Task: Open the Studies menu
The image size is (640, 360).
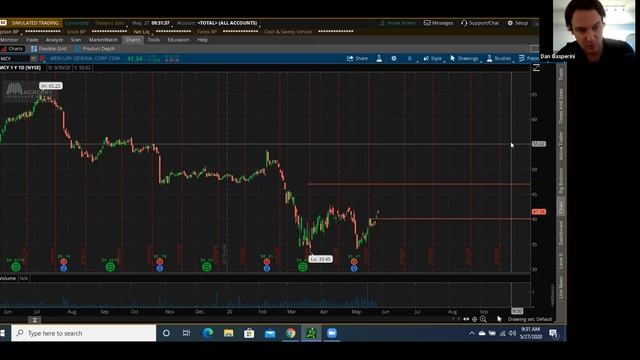Action: (x=498, y=58)
